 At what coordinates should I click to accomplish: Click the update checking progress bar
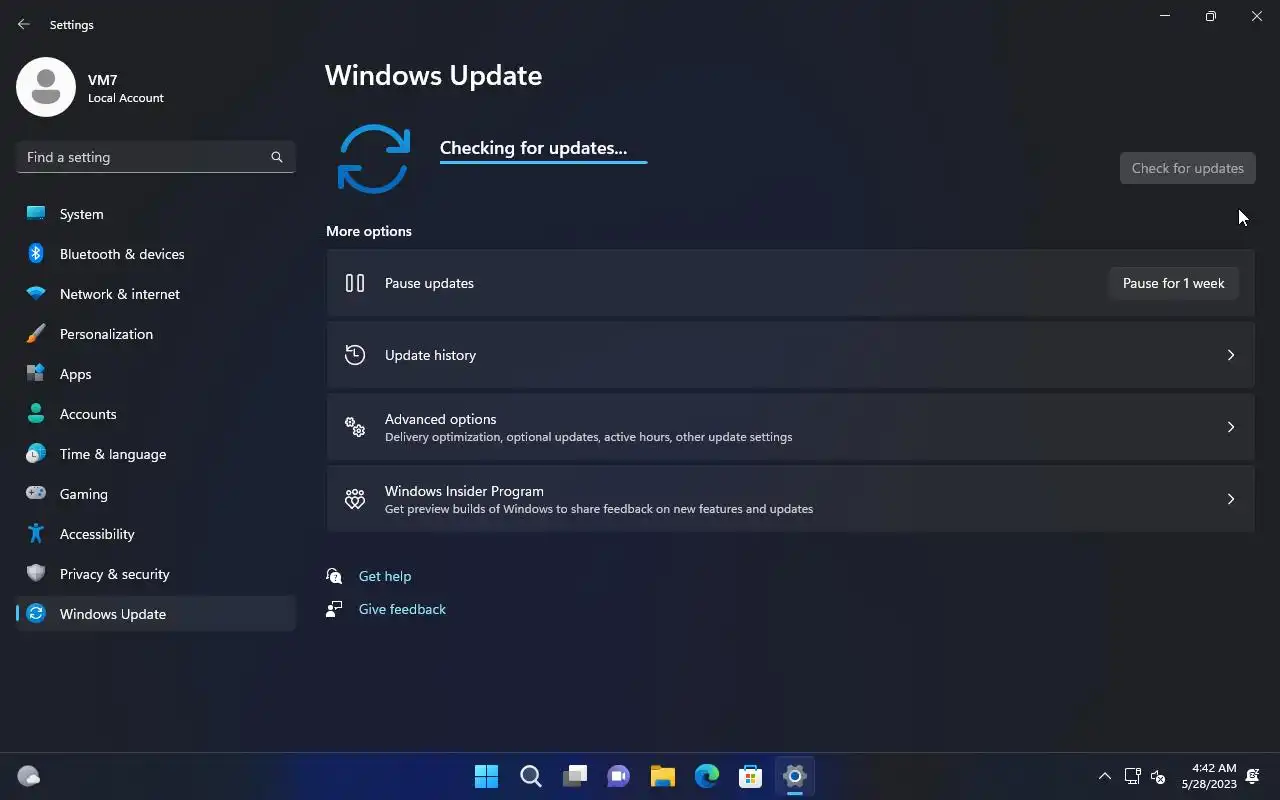(x=543, y=162)
